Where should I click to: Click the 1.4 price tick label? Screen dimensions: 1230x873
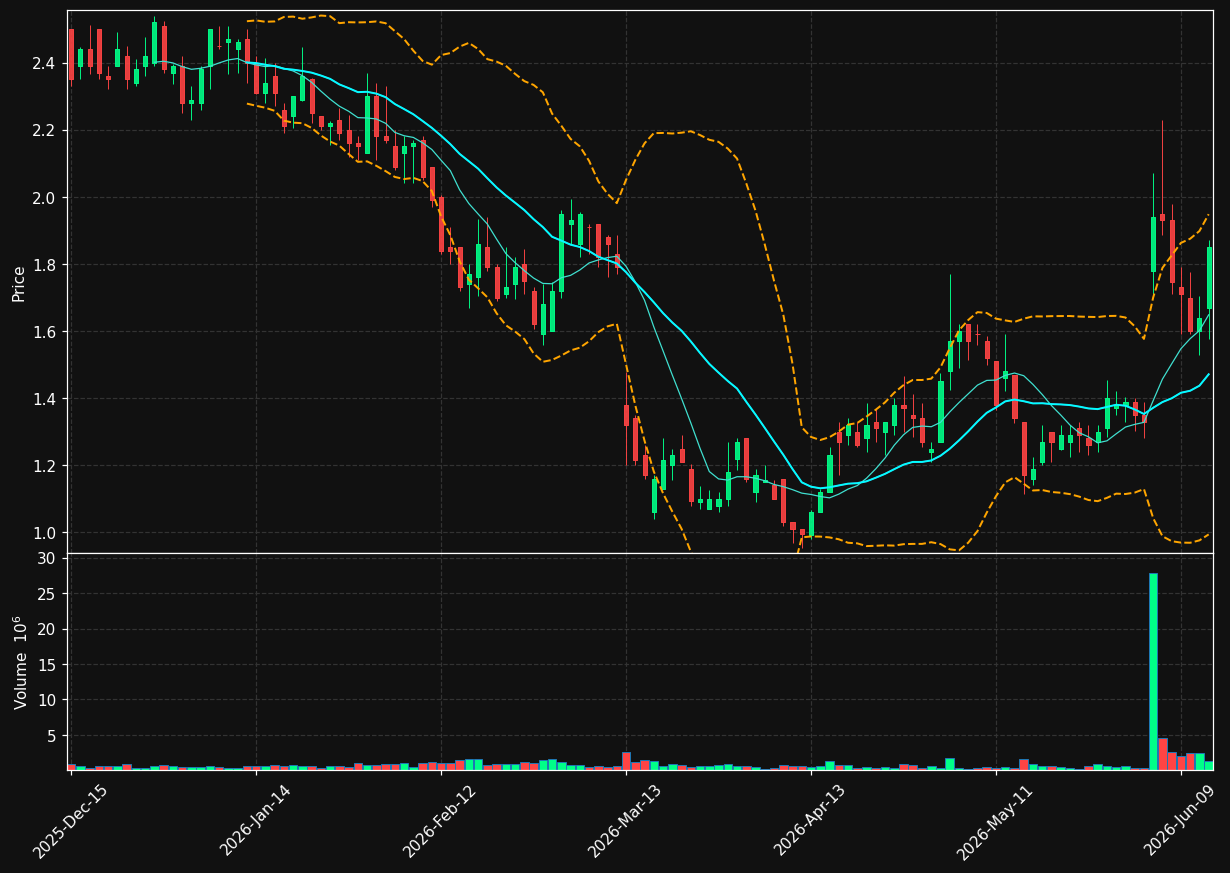click(x=43, y=399)
